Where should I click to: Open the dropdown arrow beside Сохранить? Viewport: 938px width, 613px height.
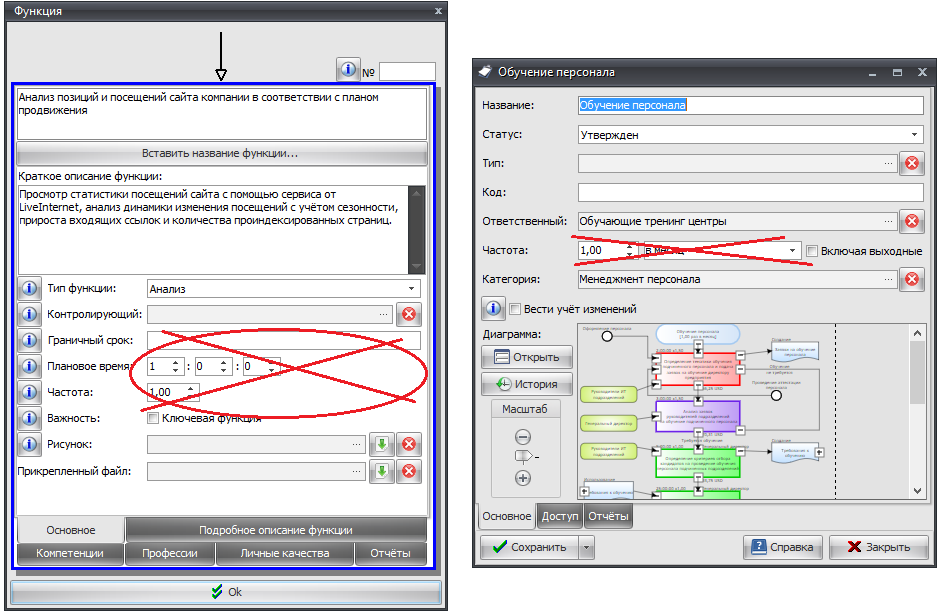point(586,547)
